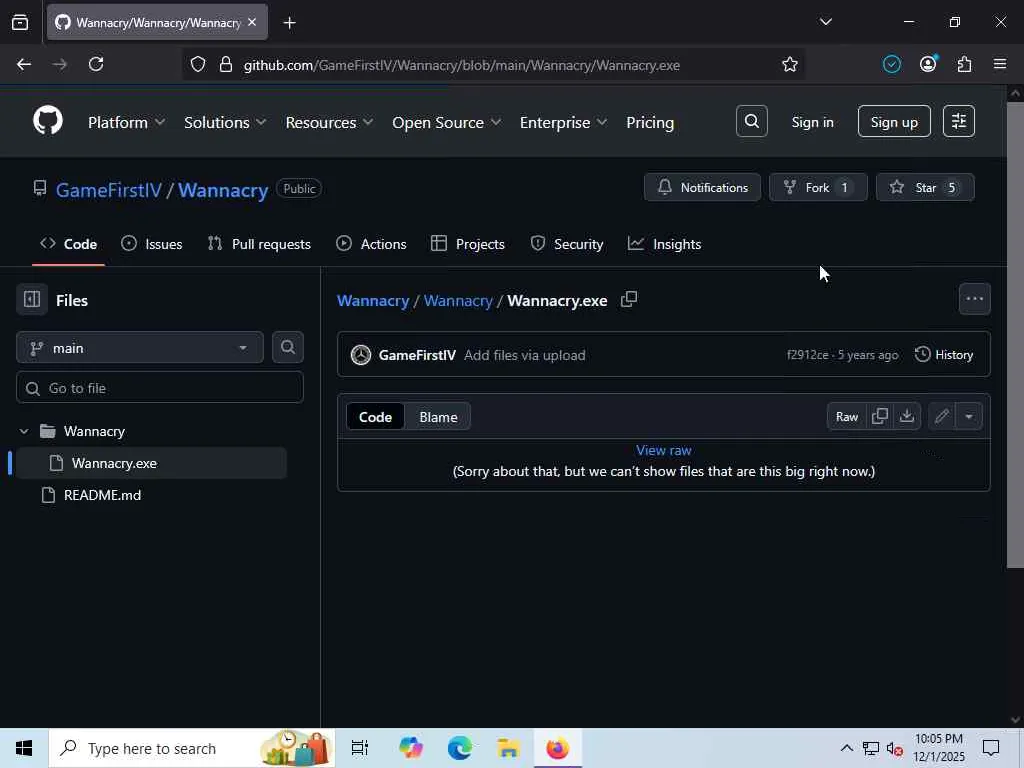Copy raw file contents icon
This screenshot has height=768, width=1024.
pos(880,417)
